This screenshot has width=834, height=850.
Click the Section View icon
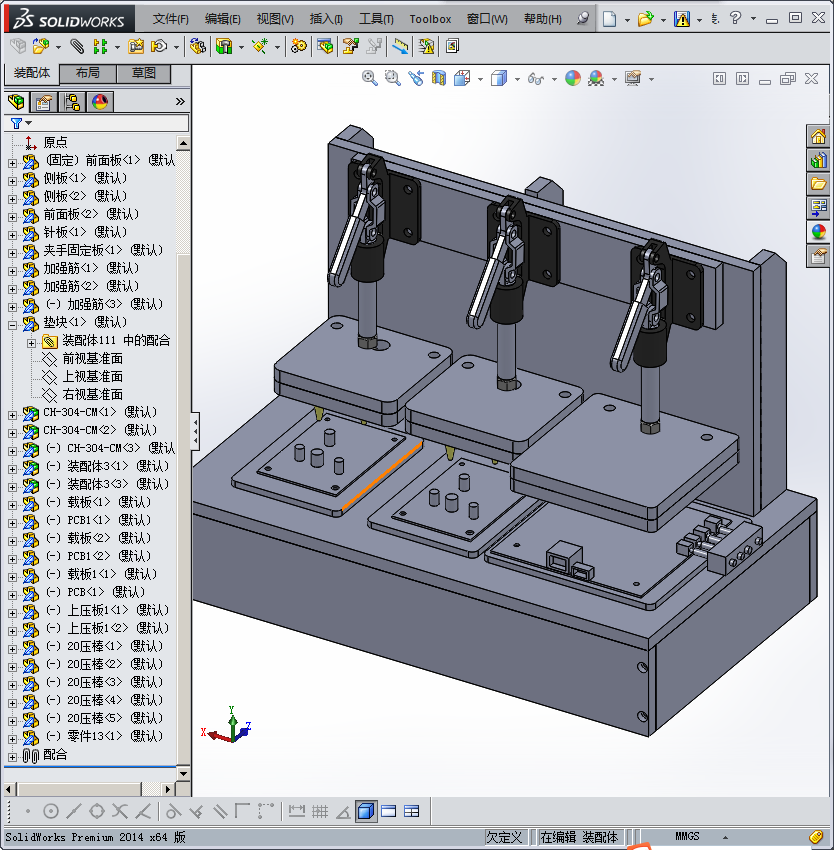[x=439, y=78]
